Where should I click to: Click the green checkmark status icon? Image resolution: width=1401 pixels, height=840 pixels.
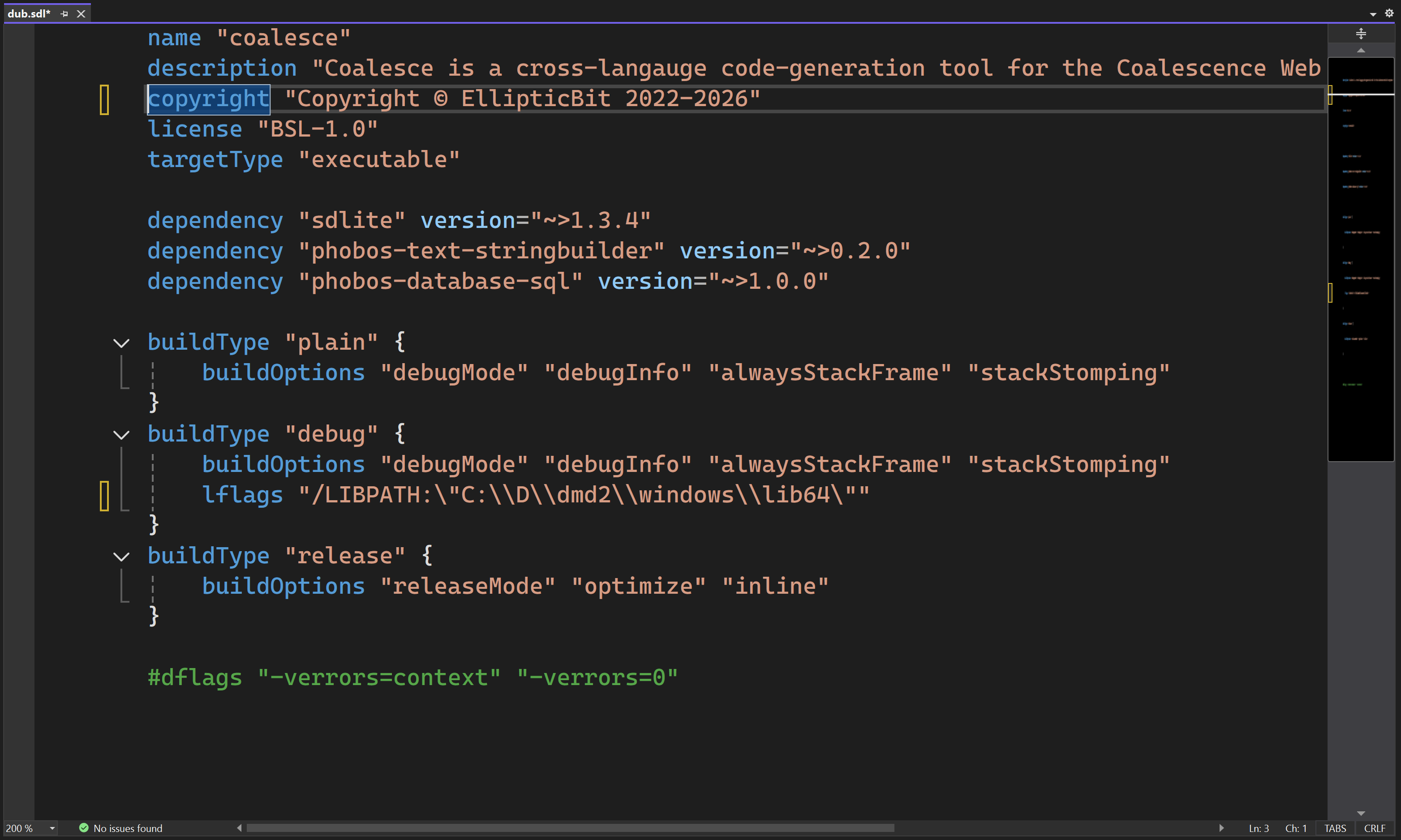[x=84, y=827]
